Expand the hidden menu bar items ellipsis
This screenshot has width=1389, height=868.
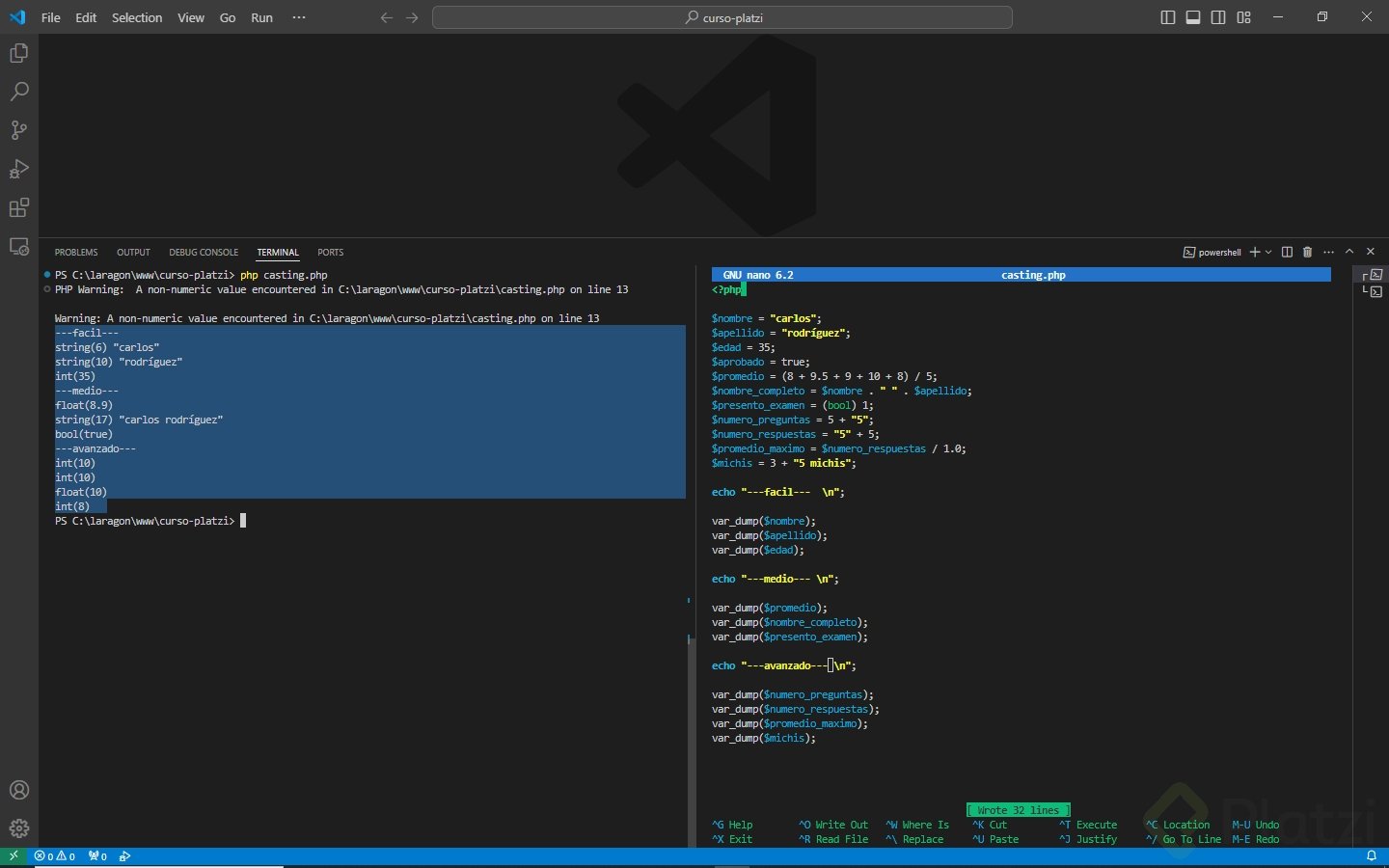tap(299, 17)
